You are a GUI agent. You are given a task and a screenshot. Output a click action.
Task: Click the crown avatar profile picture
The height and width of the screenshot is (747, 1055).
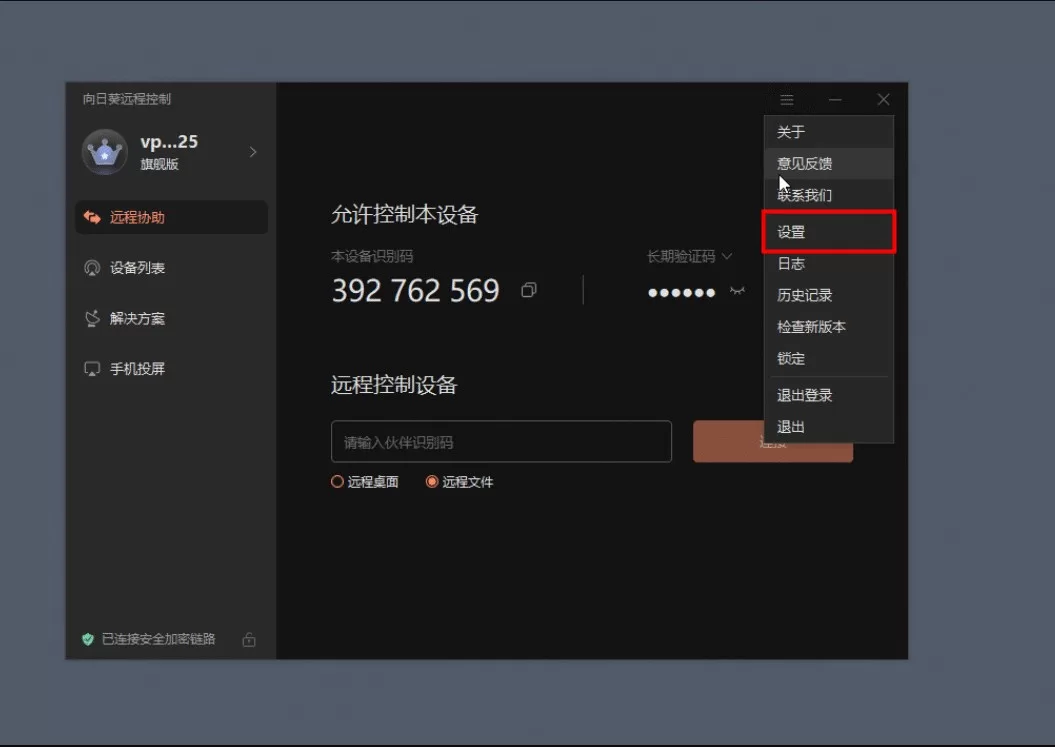coord(104,152)
